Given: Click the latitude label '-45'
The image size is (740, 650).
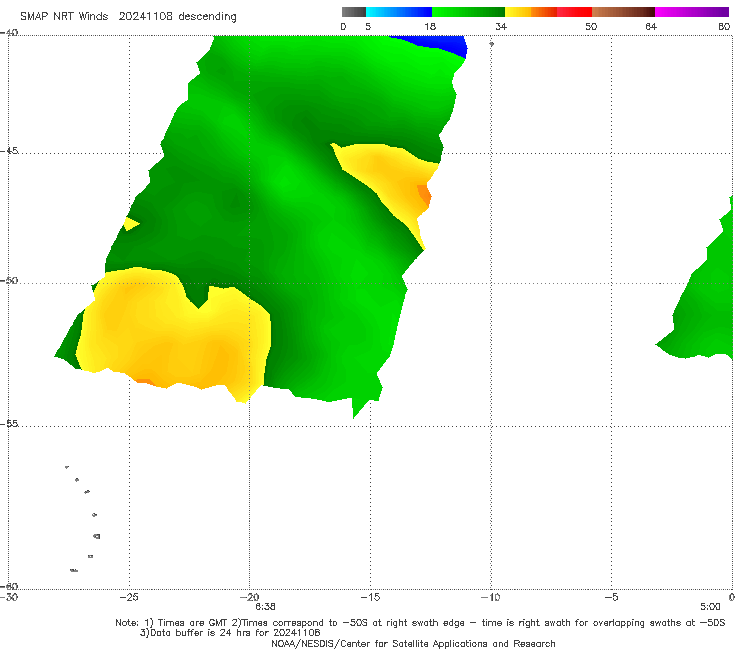Looking at the screenshot, I should 9,151.
